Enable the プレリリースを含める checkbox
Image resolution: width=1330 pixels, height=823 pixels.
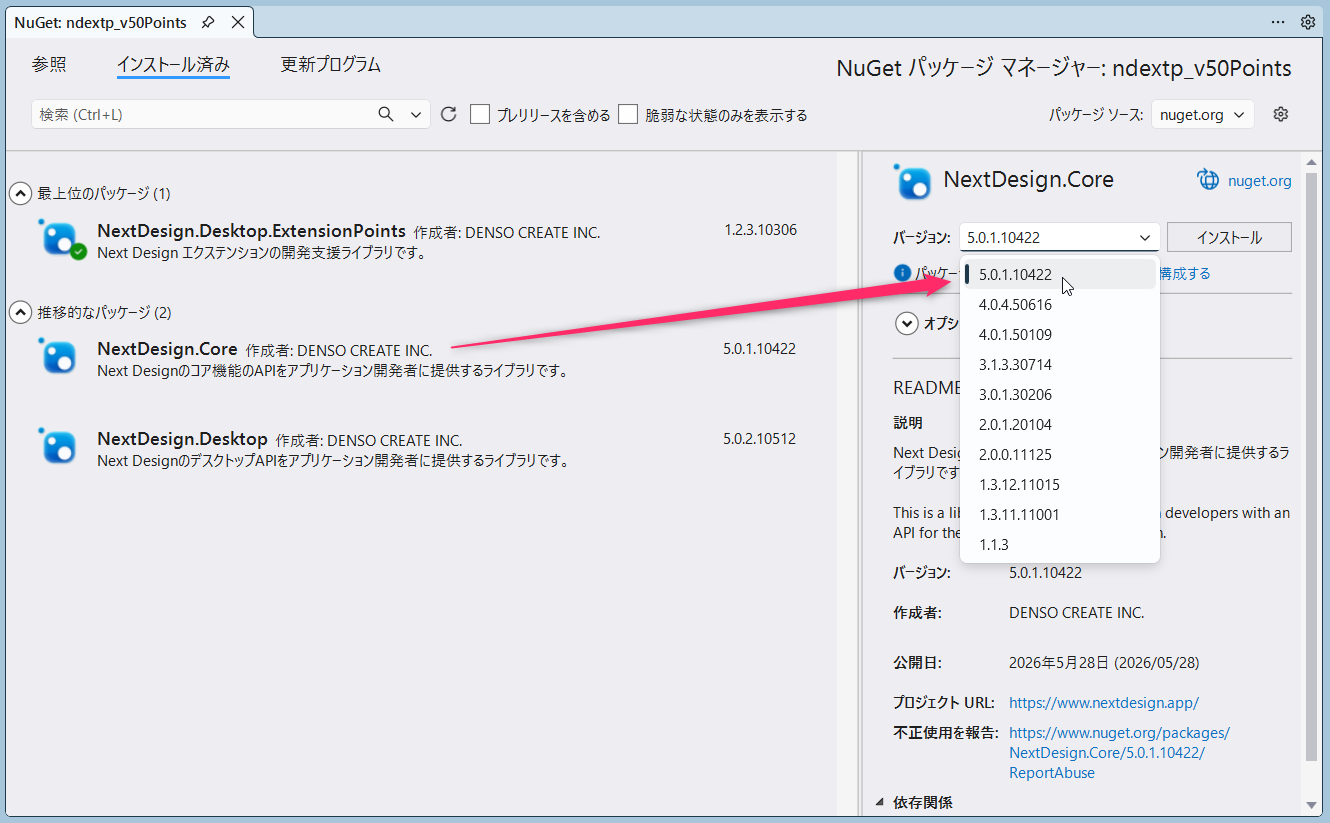coord(480,114)
